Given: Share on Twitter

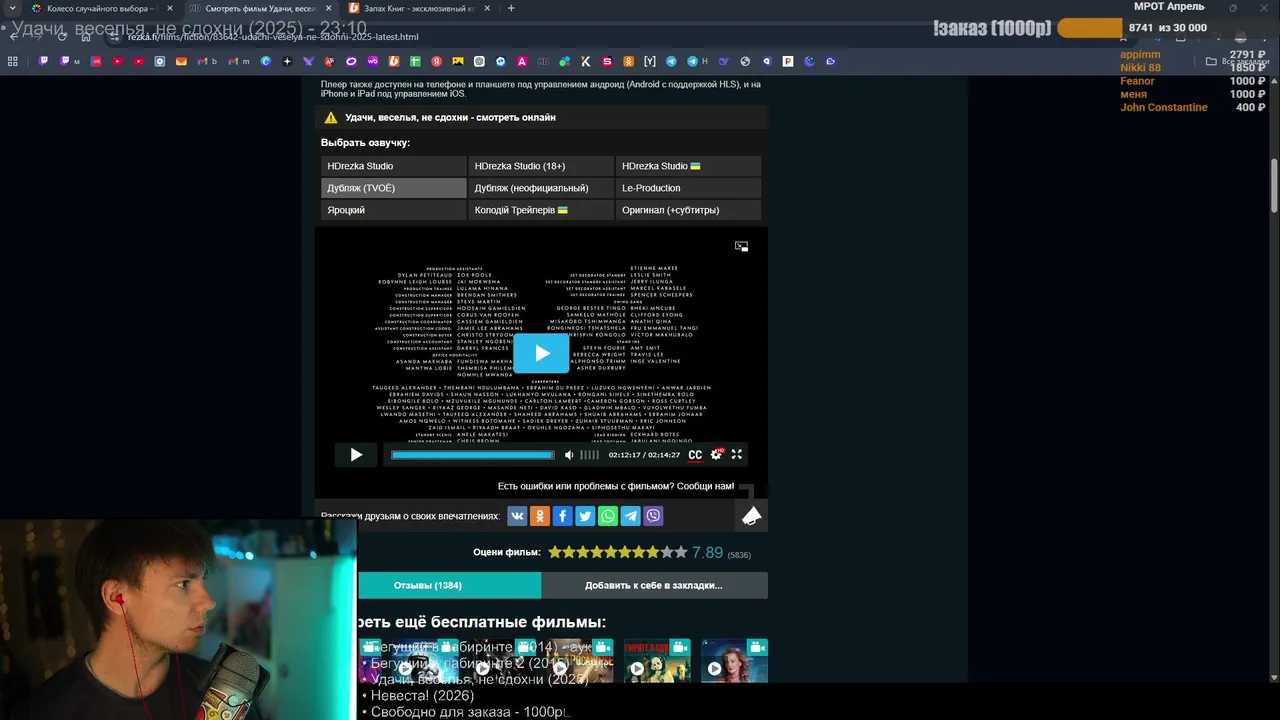Looking at the screenshot, I should pos(585,516).
